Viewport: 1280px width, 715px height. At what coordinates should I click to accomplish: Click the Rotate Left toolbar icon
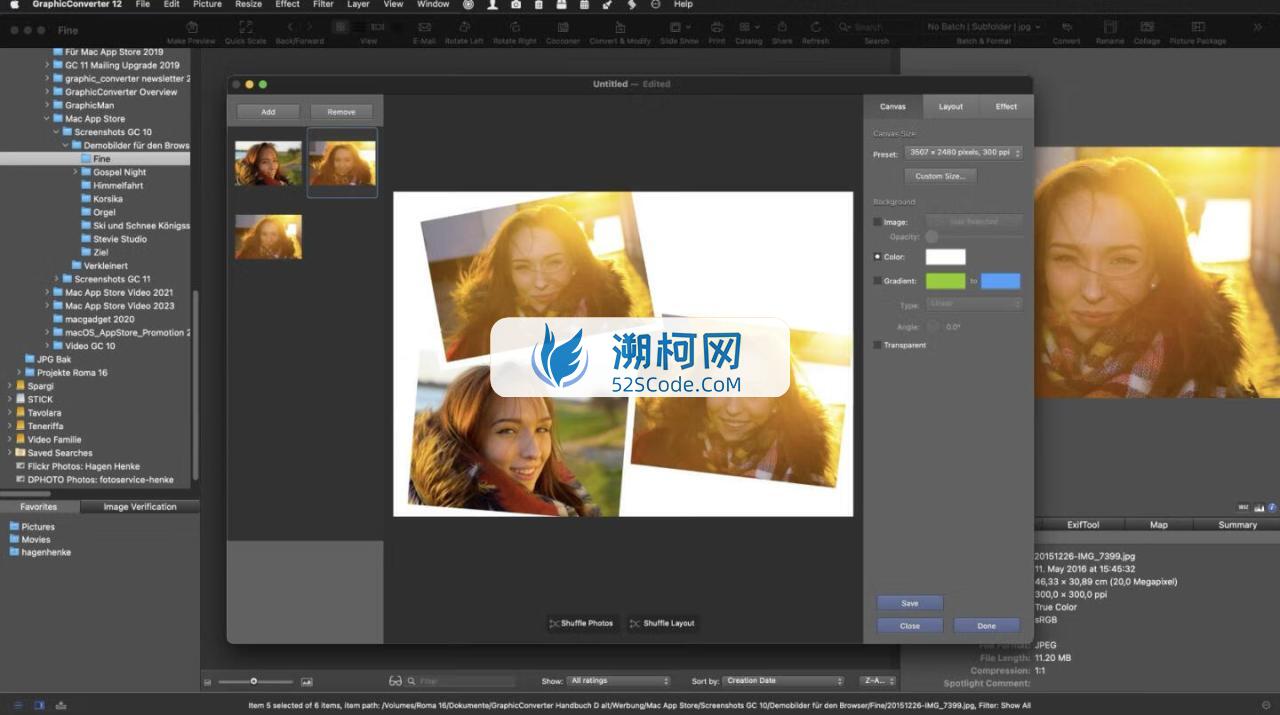tap(464, 27)
